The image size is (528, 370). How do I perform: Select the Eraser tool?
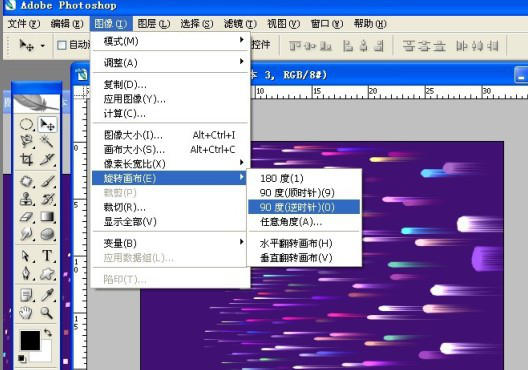tap(26, 216)
